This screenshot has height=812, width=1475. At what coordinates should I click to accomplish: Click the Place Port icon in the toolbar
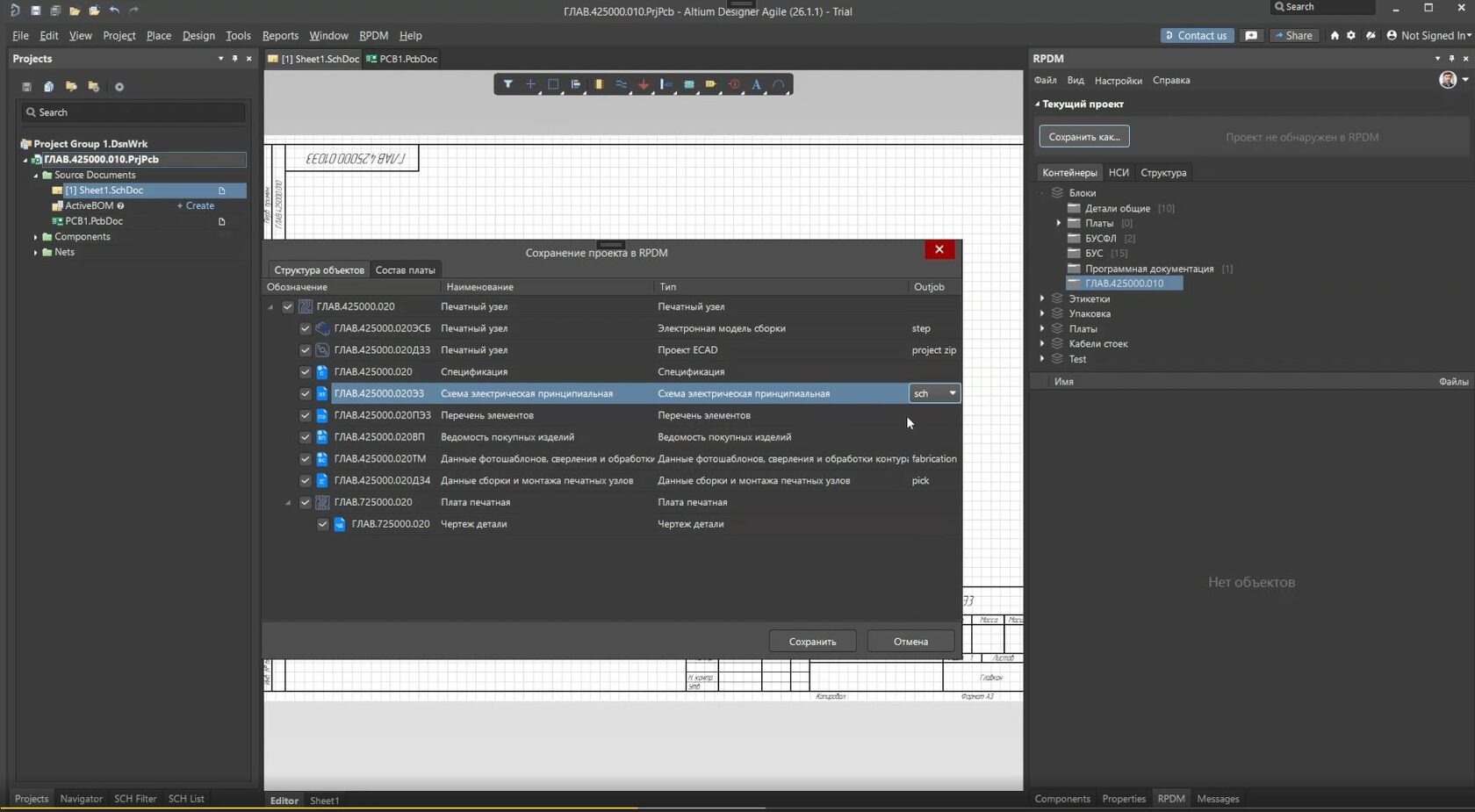coord(711,84)
